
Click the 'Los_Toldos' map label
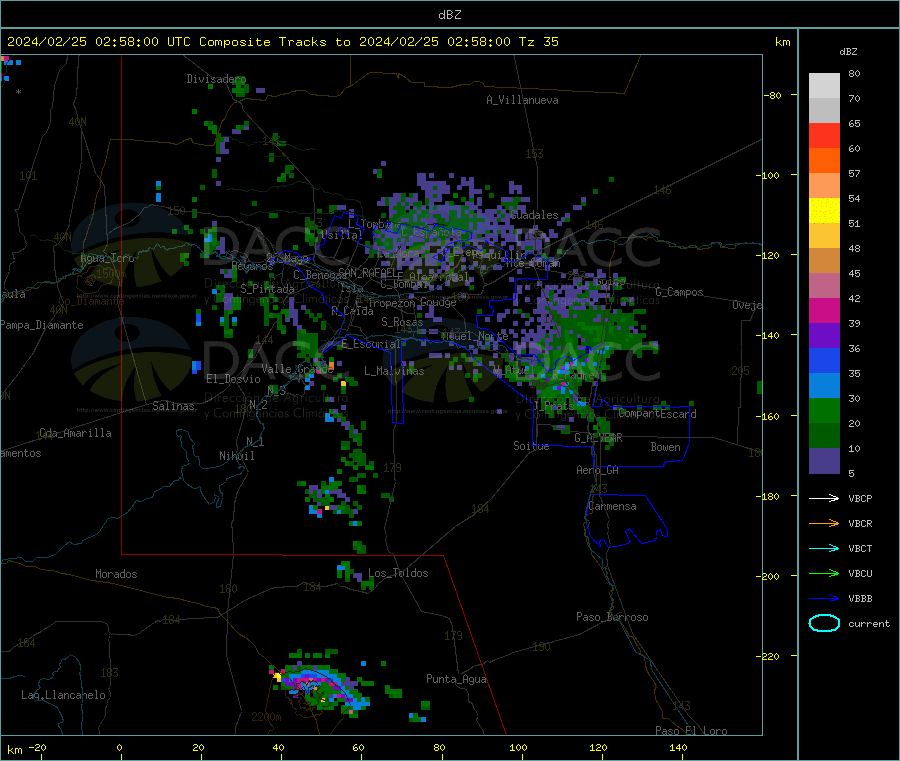(398, 573)
